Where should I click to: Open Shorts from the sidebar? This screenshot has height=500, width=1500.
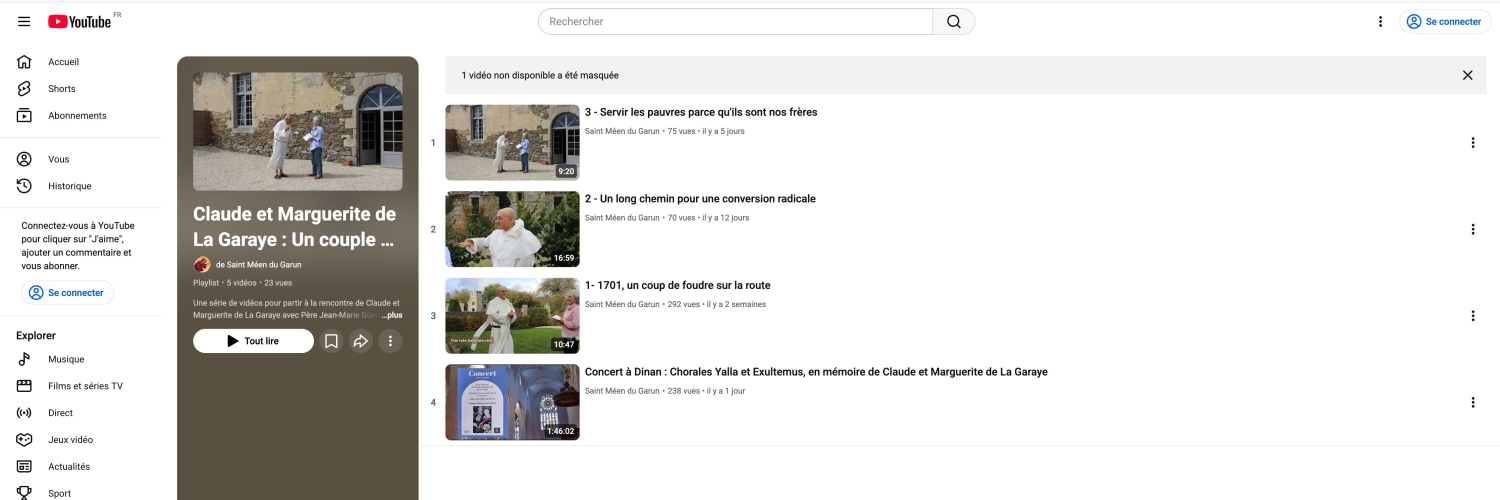tap(62, 89)
